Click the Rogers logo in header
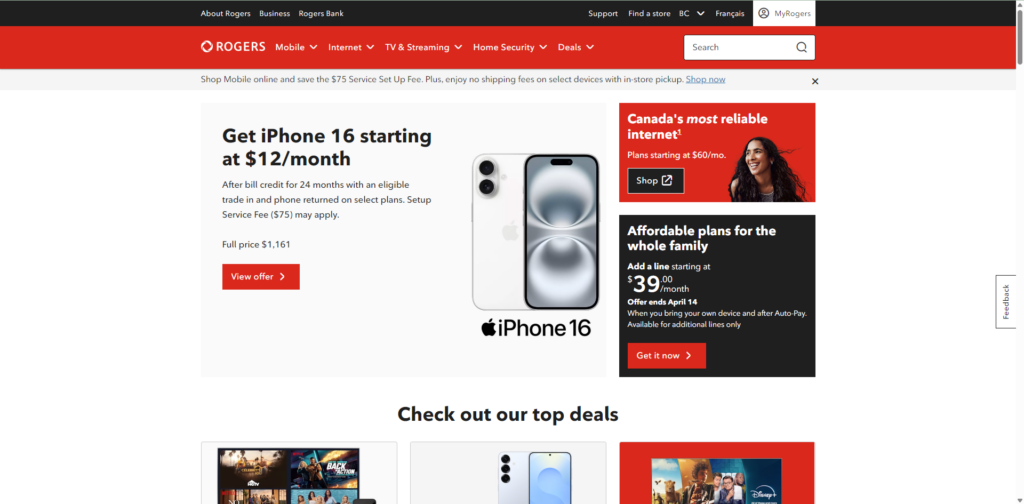 [233, 46]
